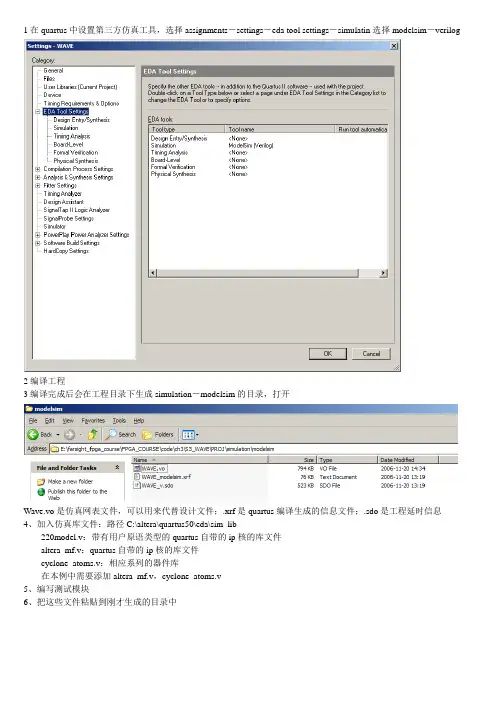
Task: Select Board-Level tree item
Action: tap(68, 144)
